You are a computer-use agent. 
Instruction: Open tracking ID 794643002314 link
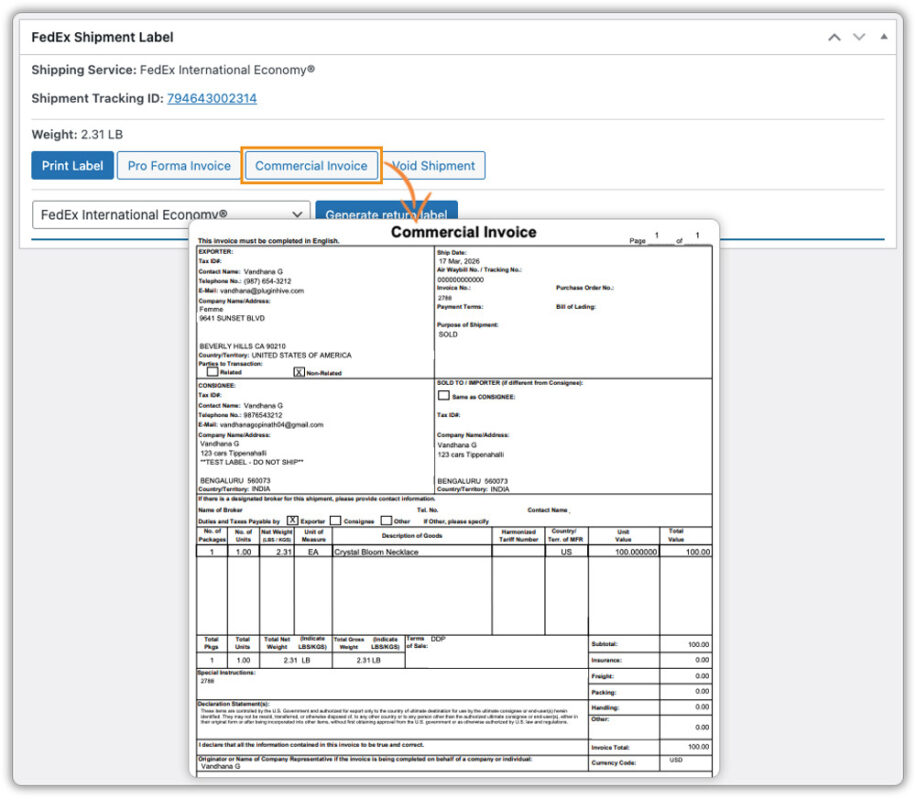(211, 98)
